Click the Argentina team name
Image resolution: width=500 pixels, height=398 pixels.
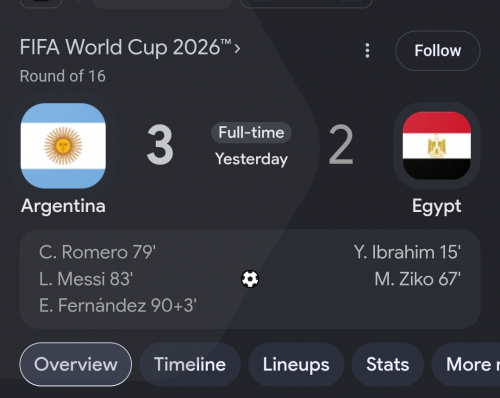63,206
